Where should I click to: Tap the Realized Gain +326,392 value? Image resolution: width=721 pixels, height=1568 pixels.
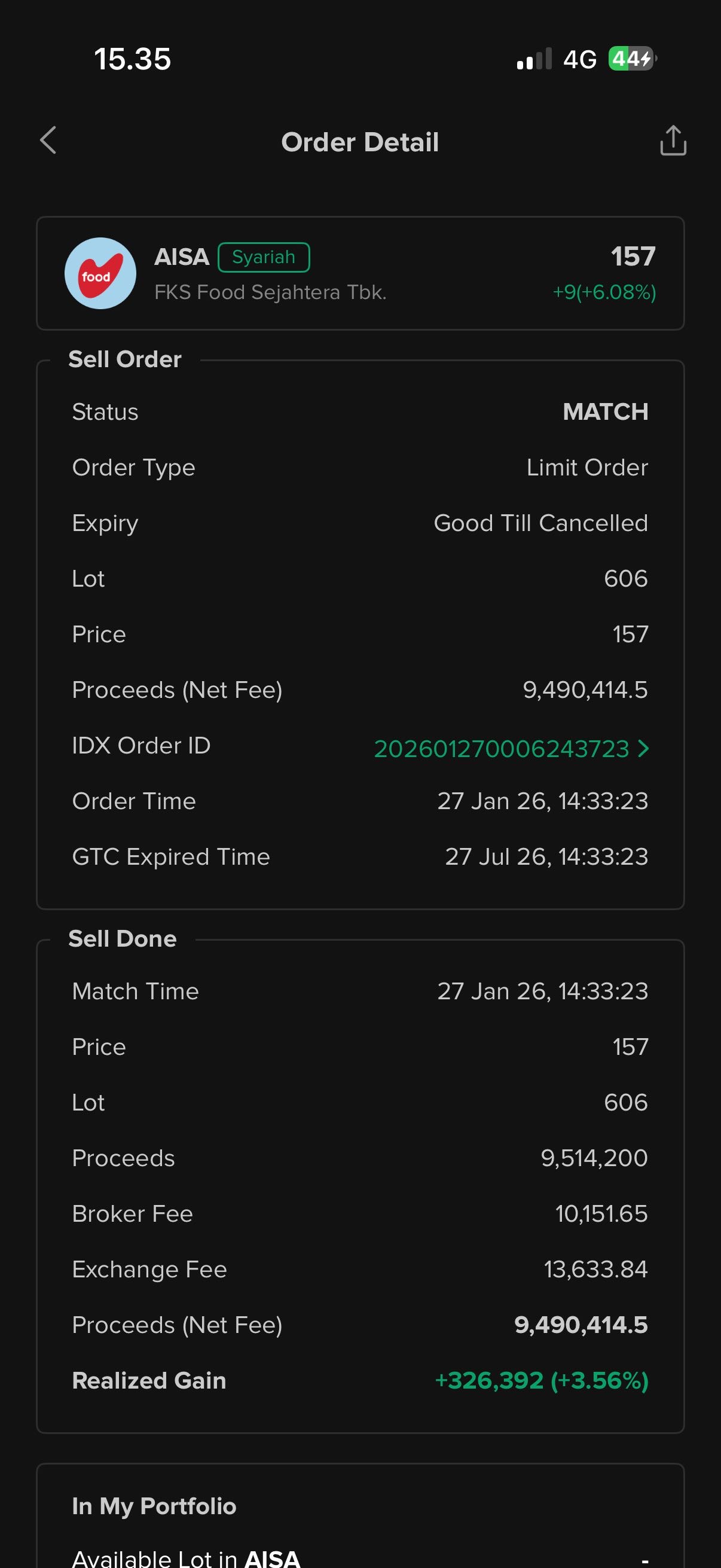click(x=542, y=1380)
